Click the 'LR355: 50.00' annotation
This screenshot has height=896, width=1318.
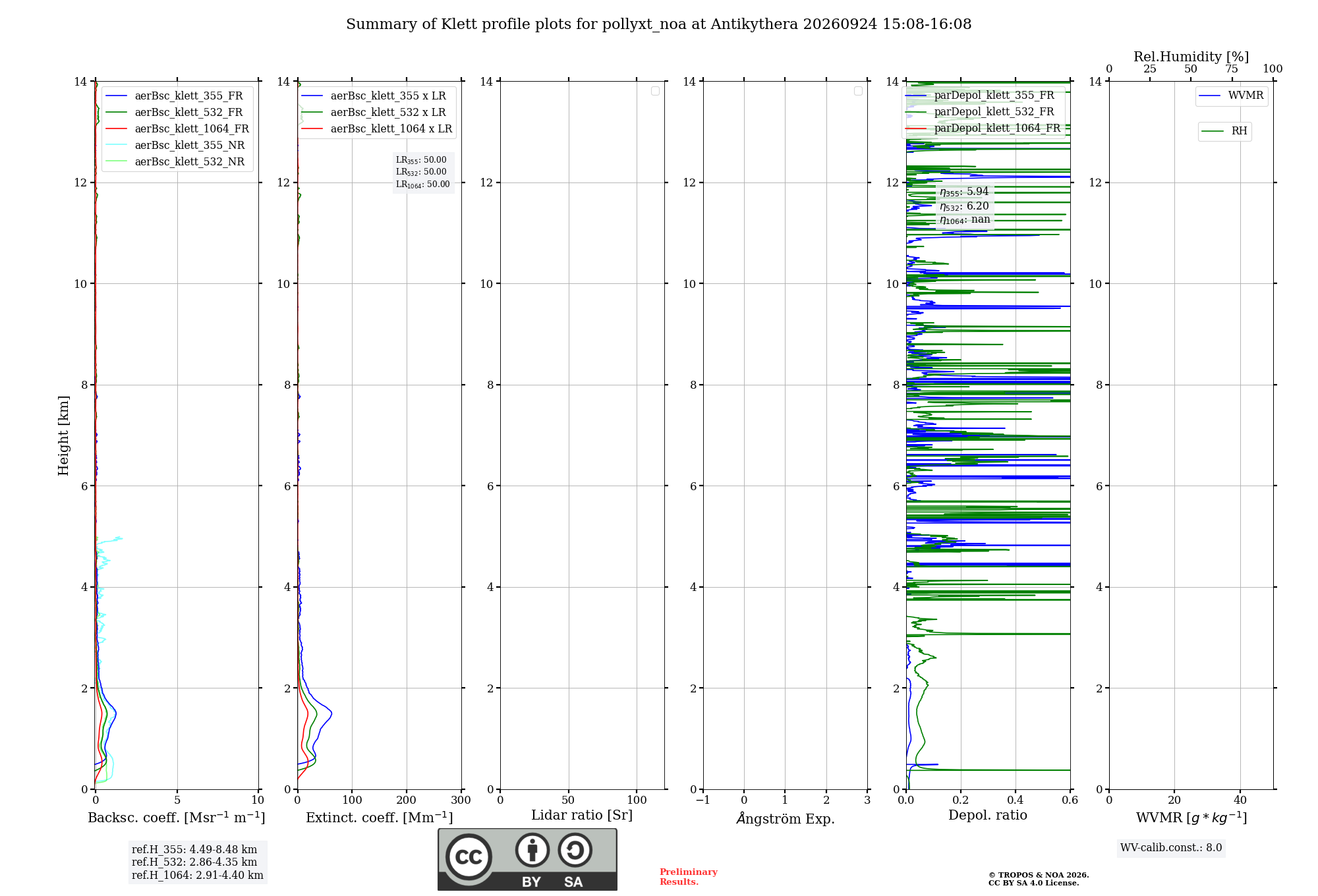pyautogui.click(x=421, y=160)
